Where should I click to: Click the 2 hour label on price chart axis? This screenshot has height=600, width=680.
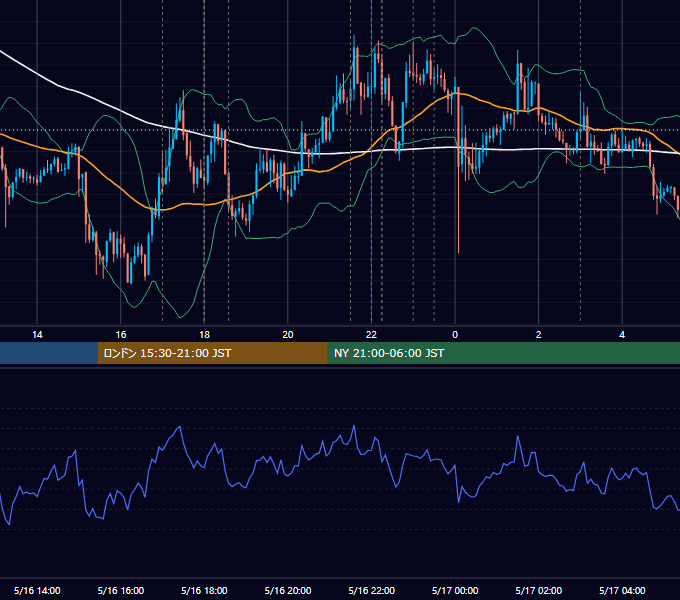(539, 335)
